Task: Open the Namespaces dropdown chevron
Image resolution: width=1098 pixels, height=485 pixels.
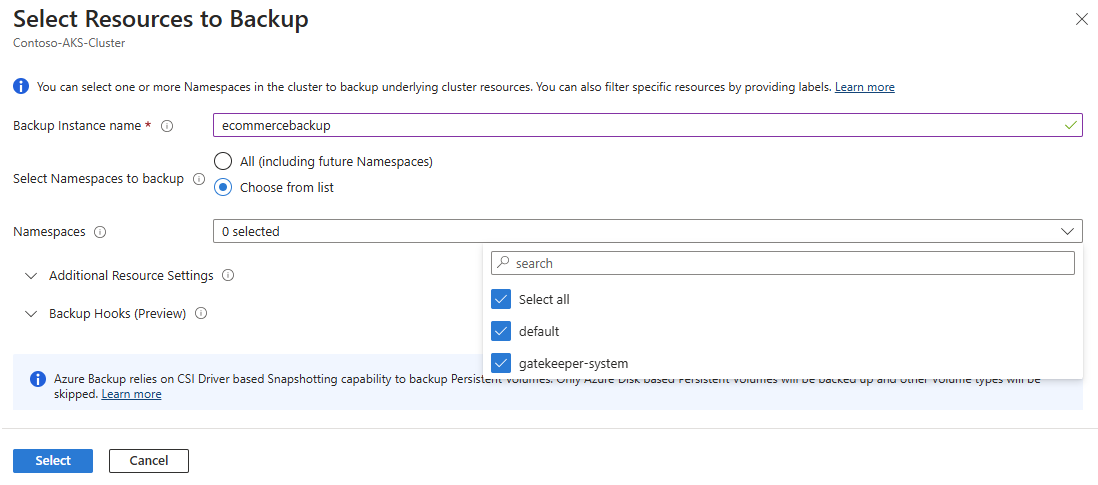Action: tap(1067, 232)
